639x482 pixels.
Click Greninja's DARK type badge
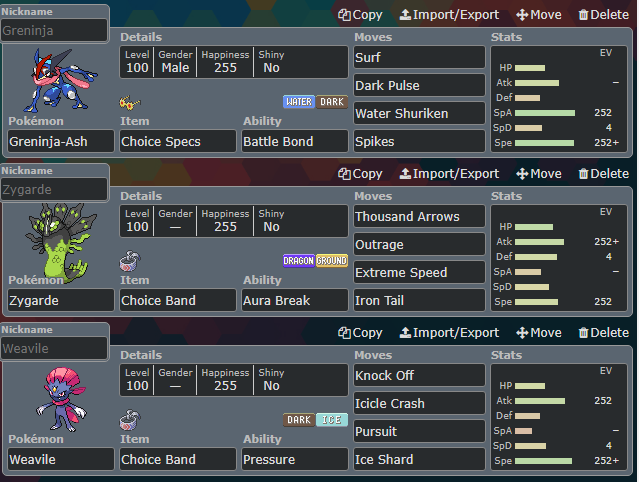pyautogui.click(x=332, y=102)
